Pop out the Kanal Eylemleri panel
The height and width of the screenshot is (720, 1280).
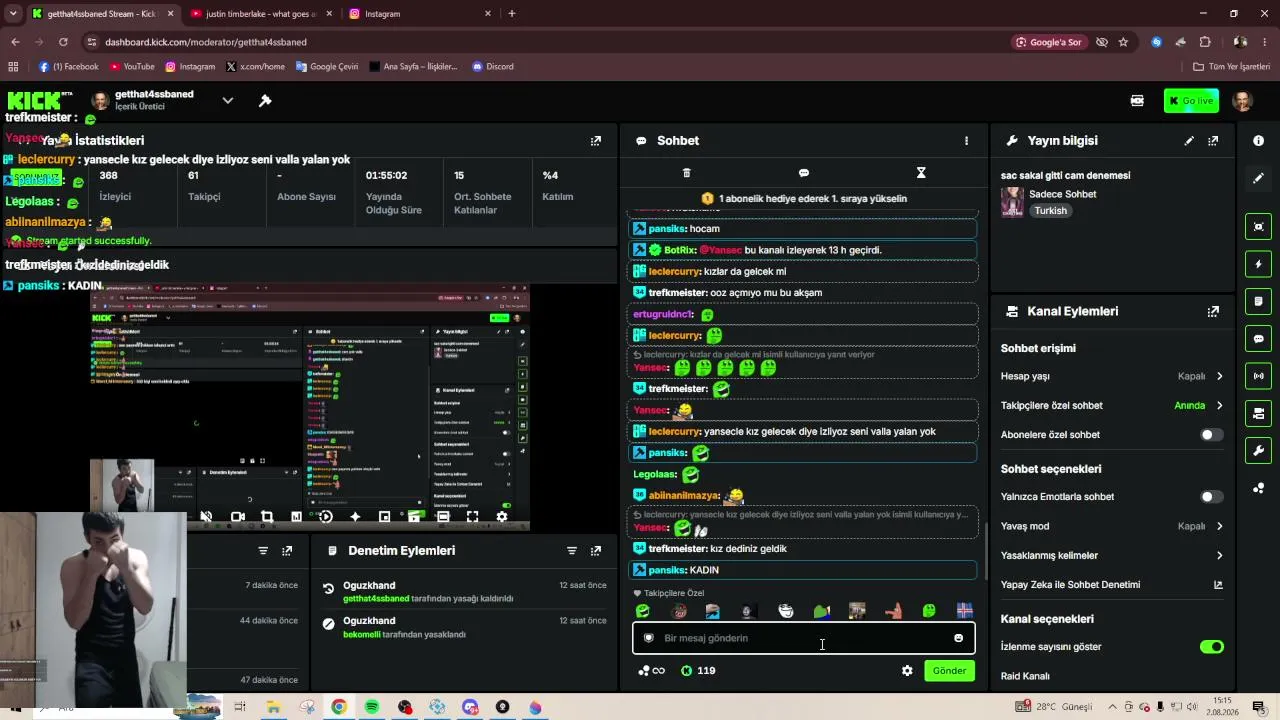tap(1213, 311)
